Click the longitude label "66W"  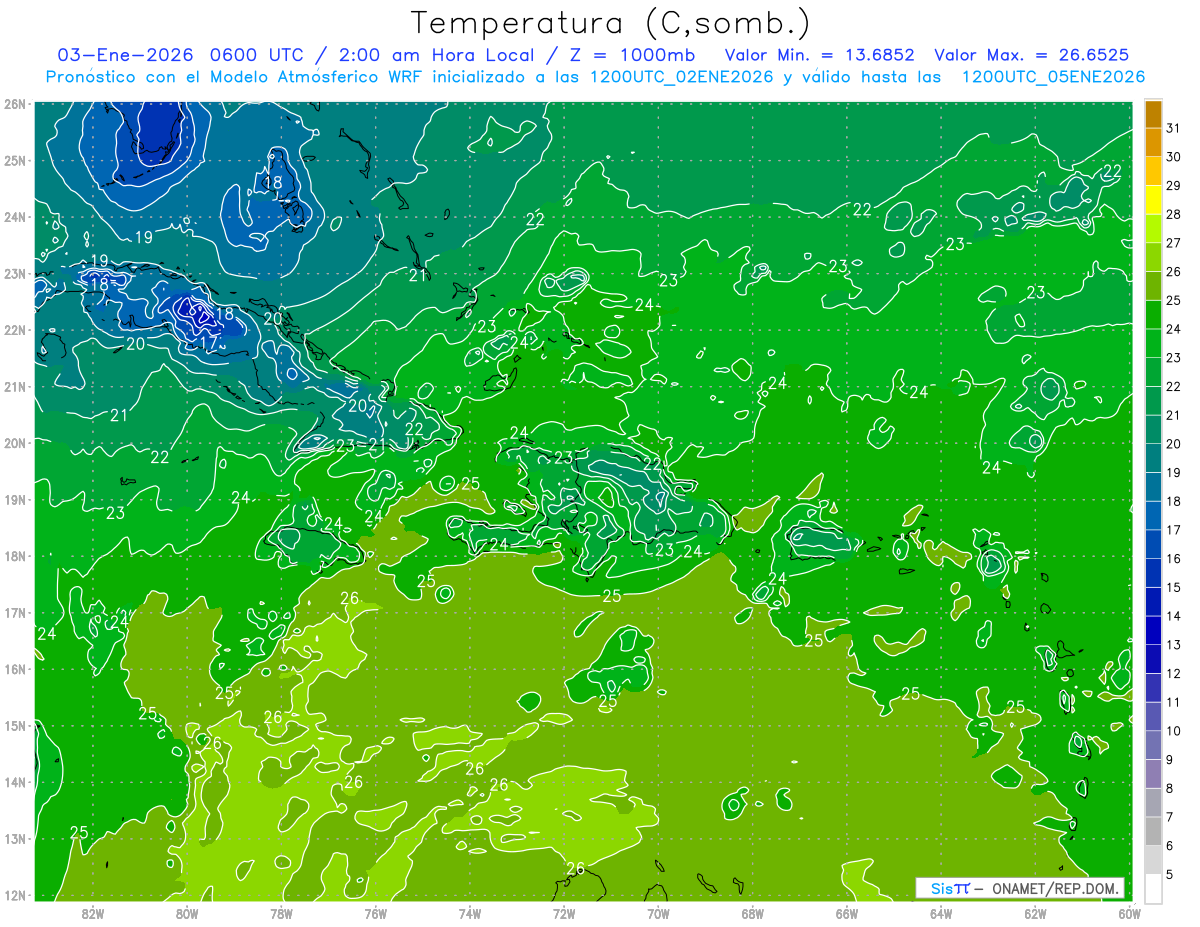846,913
